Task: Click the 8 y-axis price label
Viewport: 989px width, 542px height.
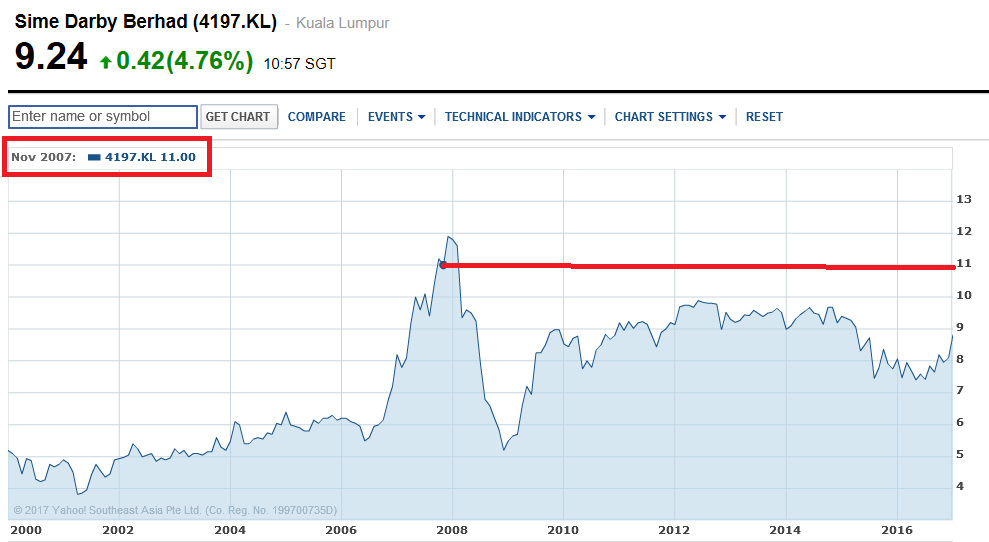Action: (x=960, y=359)
